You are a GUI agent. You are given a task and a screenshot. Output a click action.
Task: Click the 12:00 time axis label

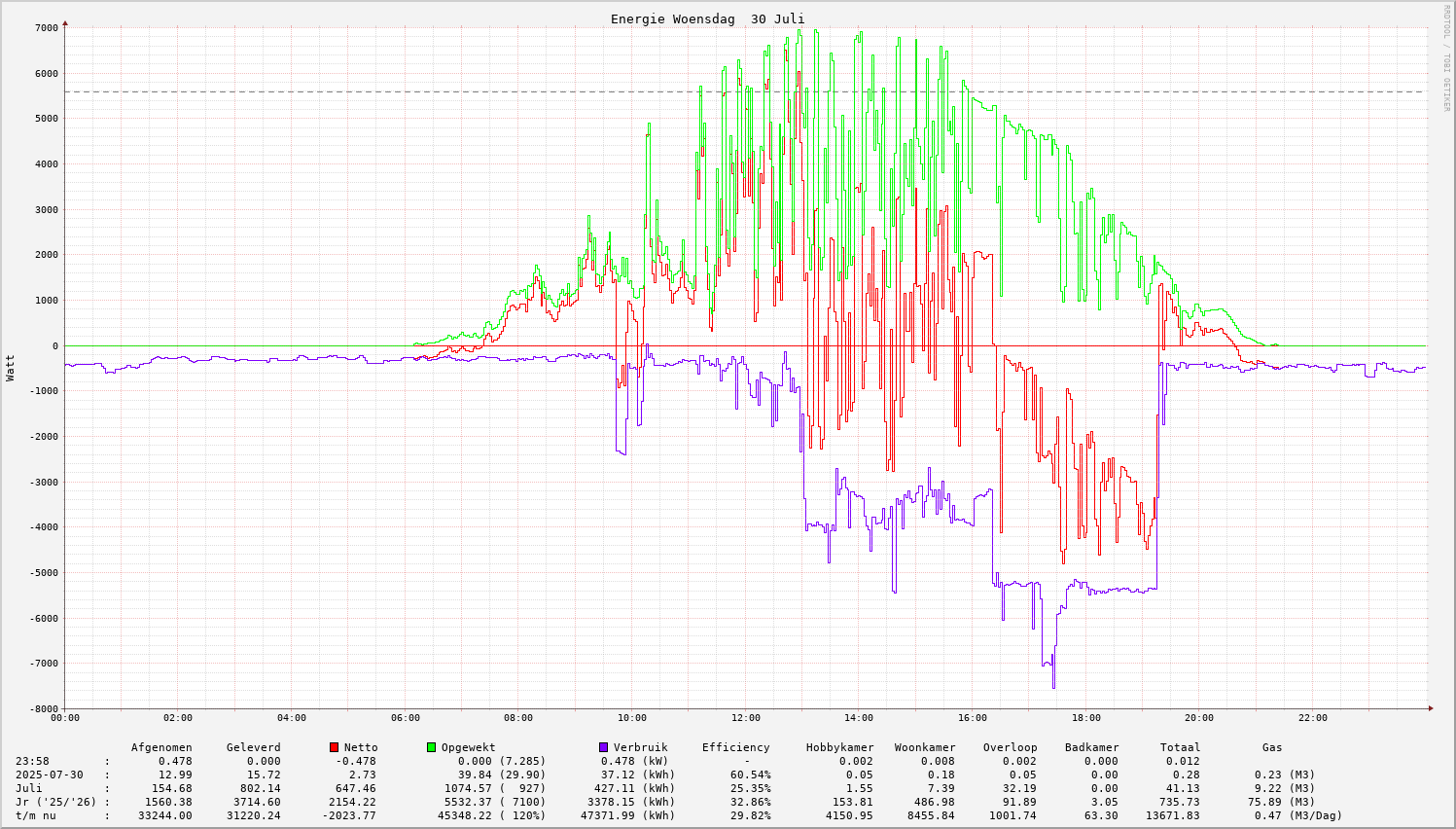[x=746, y=718]
